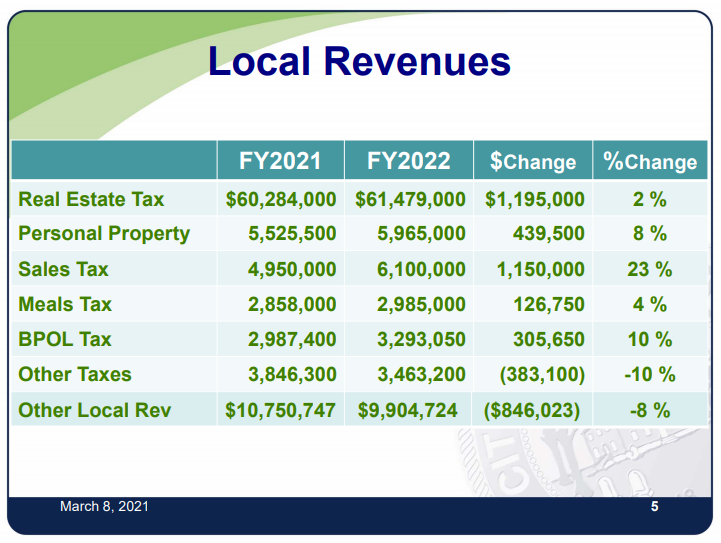This screenshot has height=543, width=721.
Task: Click the 3,293,050 BPOL FY2022 value
Action: click(x=421, y=339)
